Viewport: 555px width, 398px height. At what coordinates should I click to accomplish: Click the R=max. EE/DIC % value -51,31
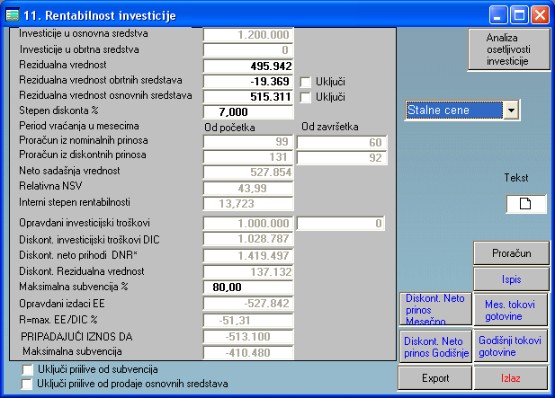[x=248, y=320]
